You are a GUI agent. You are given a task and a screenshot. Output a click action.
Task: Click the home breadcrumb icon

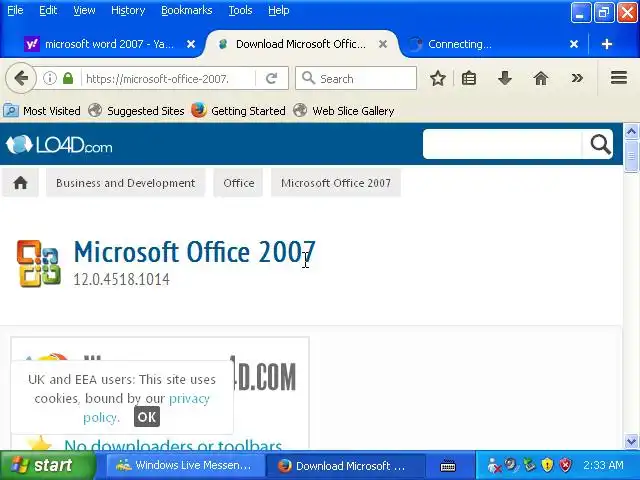20,183
